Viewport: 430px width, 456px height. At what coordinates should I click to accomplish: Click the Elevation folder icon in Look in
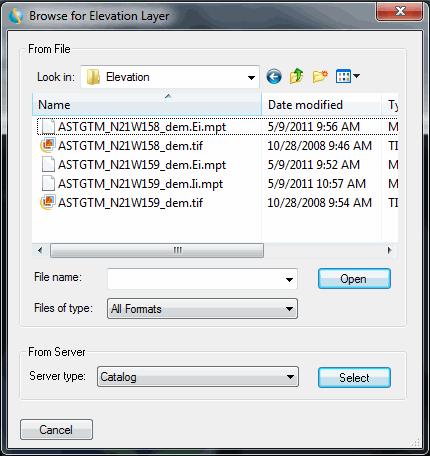coord(93,77)
